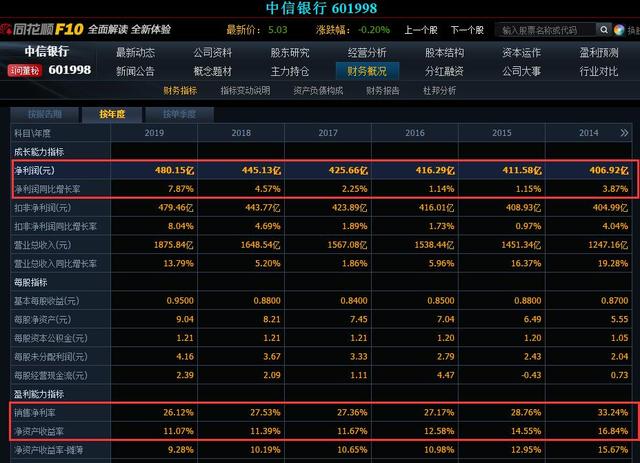640x463 pixels.
Task: Click the latest price 5.03
Action: [x=278, y=30]
